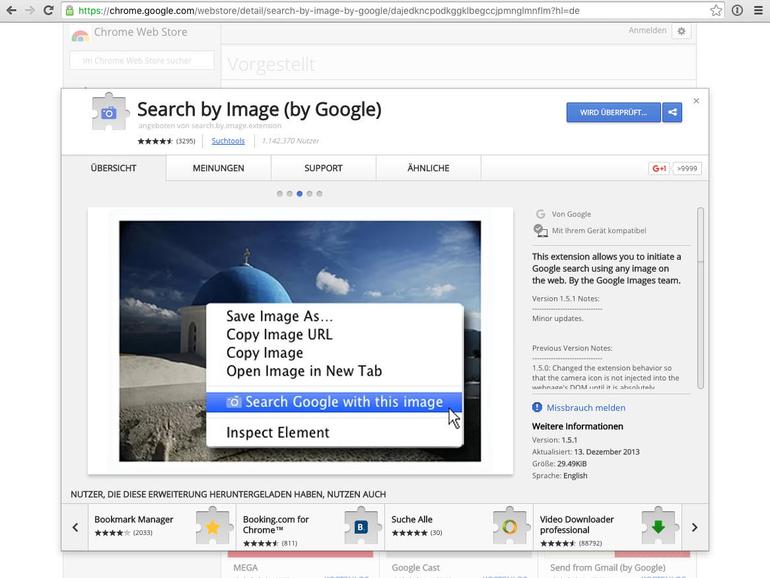
Task: Click Anmelden to sign in
Action: click(x=647, y=30)
